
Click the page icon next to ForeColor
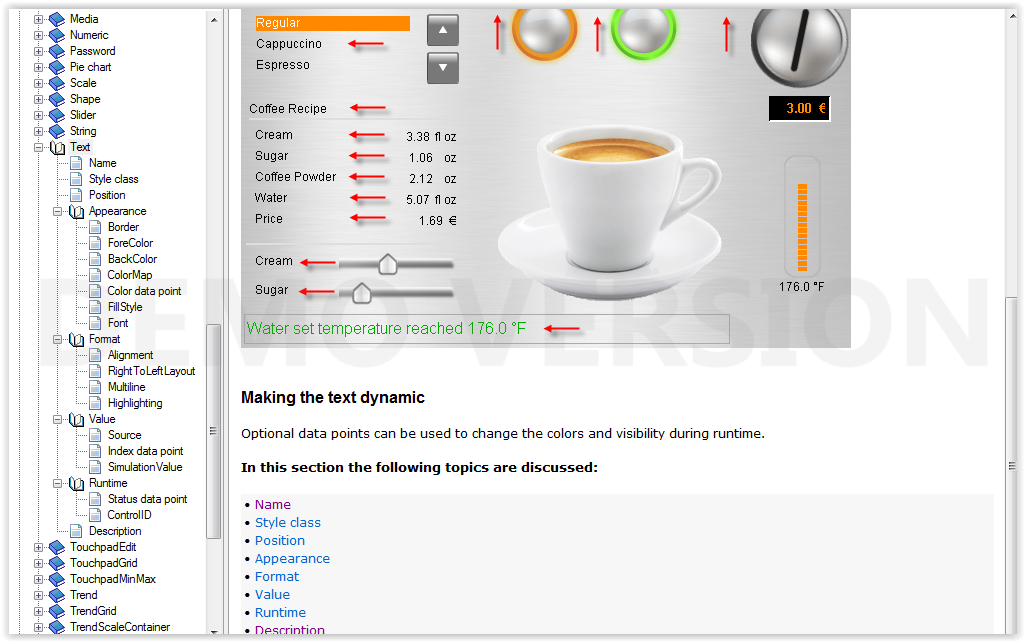click(94, 243)
